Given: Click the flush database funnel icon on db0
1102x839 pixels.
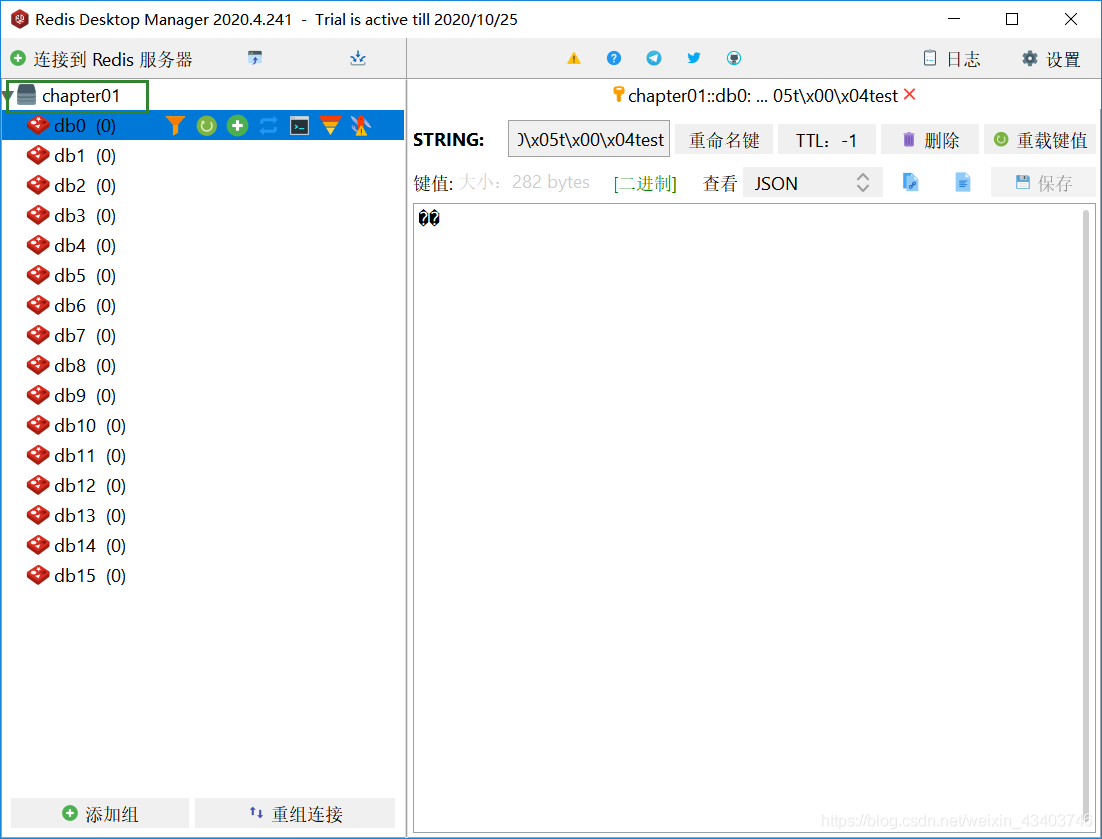Looking at the screenshot, I should pyautogui.click(x=331, y=125).
